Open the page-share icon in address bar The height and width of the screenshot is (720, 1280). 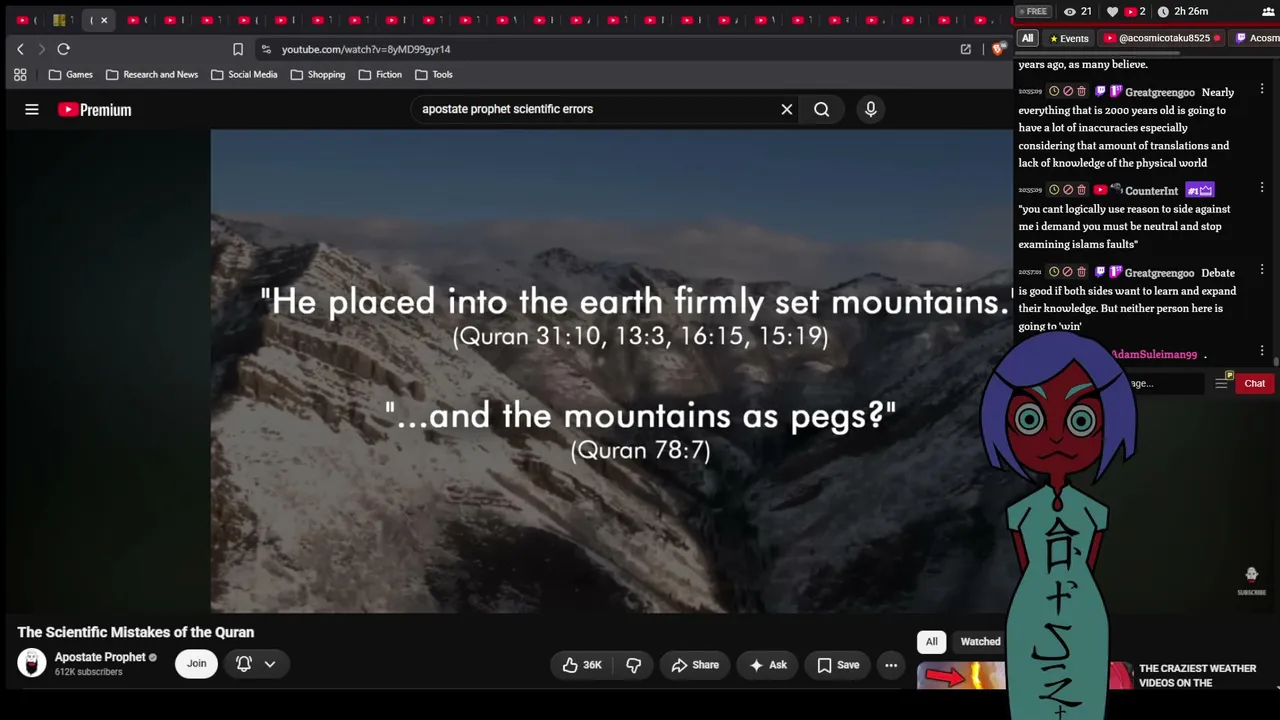coord(966,49)
